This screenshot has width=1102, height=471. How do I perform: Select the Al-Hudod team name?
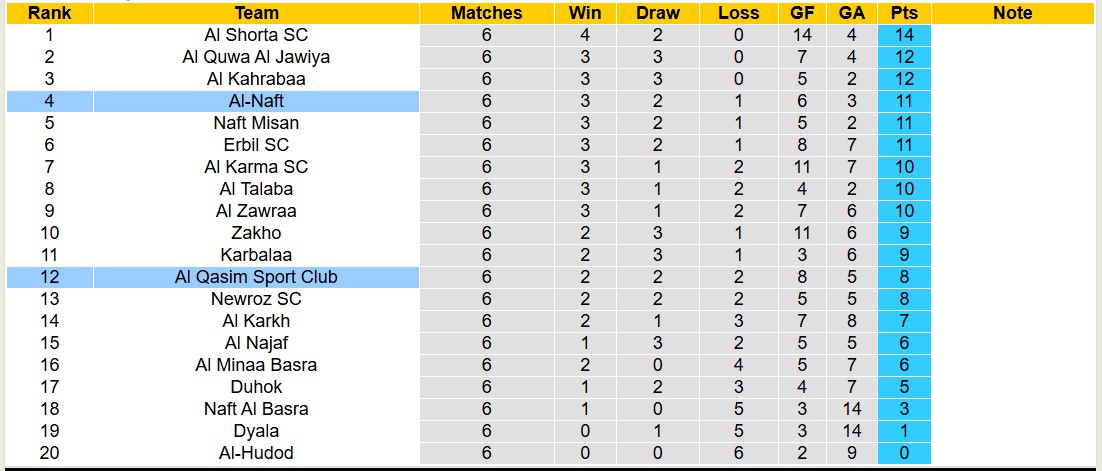pos(256,453)
